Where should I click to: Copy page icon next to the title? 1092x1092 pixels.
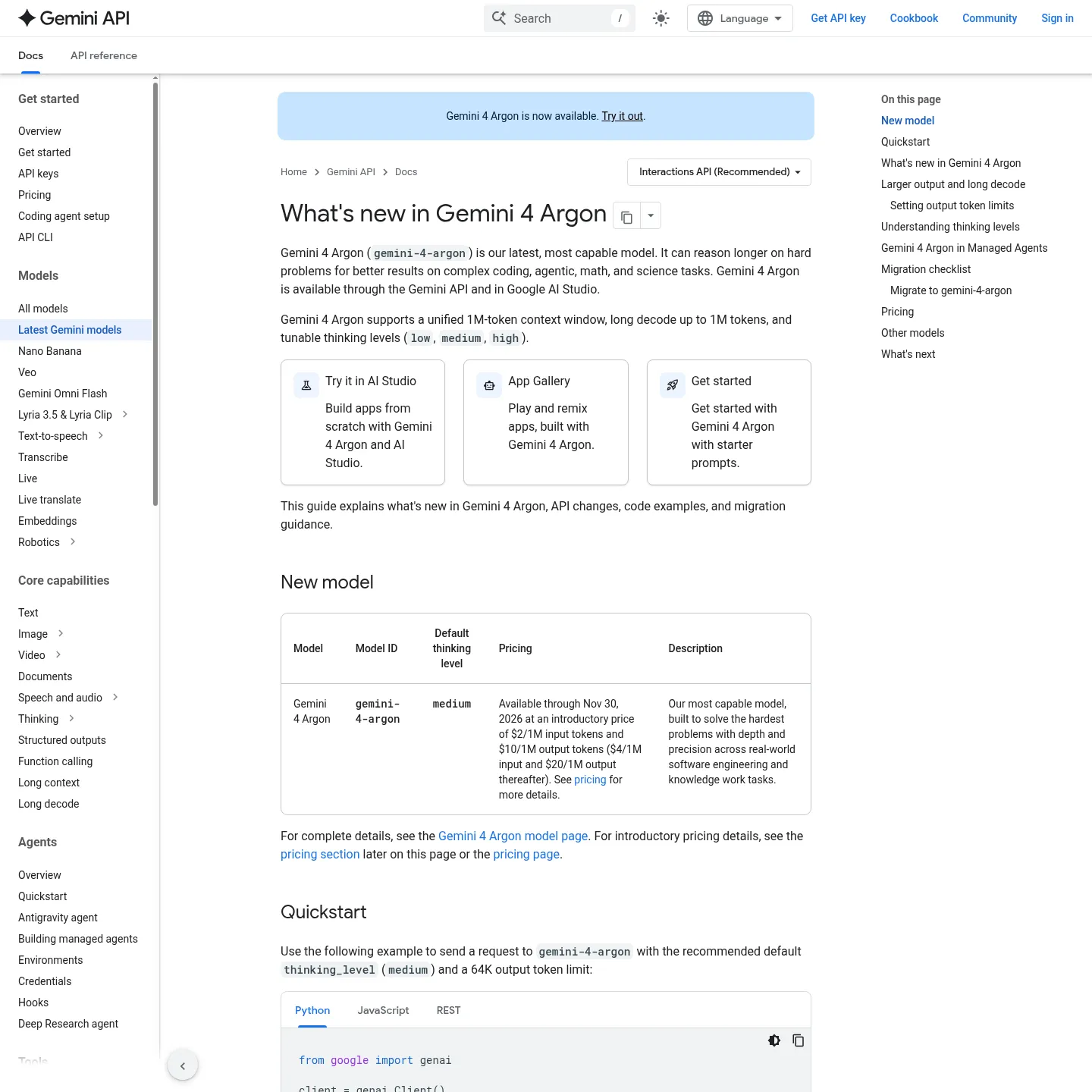626,216
